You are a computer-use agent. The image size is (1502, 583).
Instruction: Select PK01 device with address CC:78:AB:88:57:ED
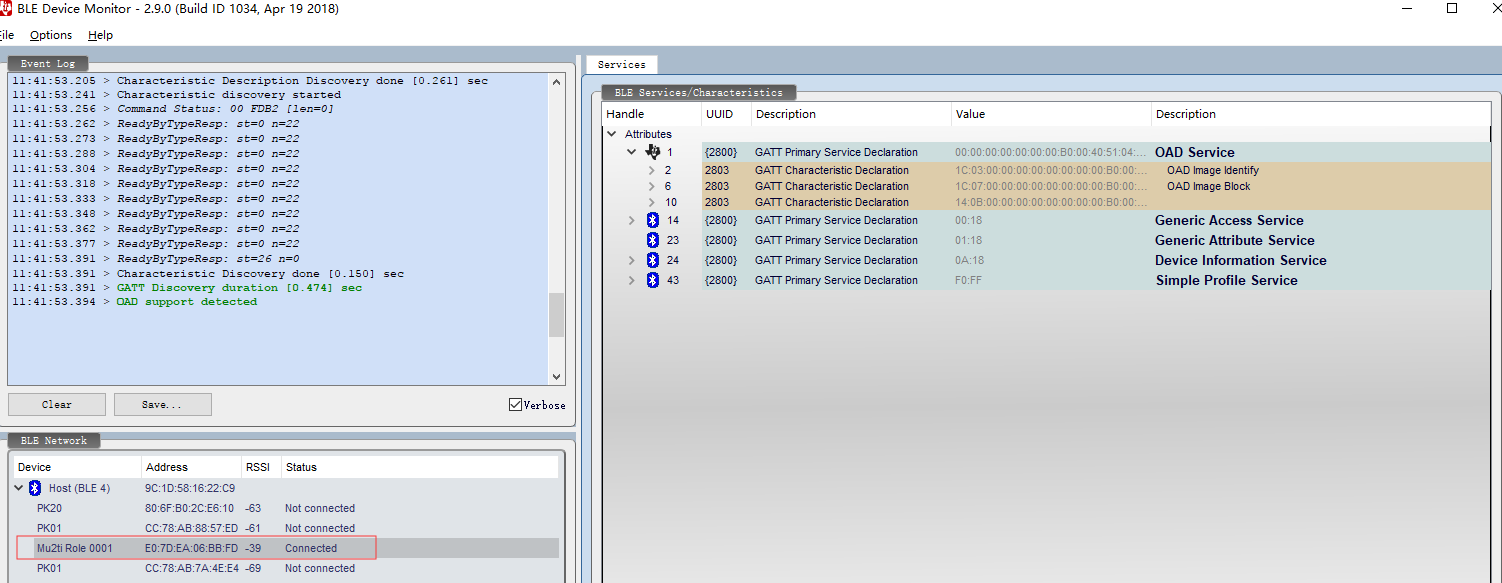coord(286,528)
